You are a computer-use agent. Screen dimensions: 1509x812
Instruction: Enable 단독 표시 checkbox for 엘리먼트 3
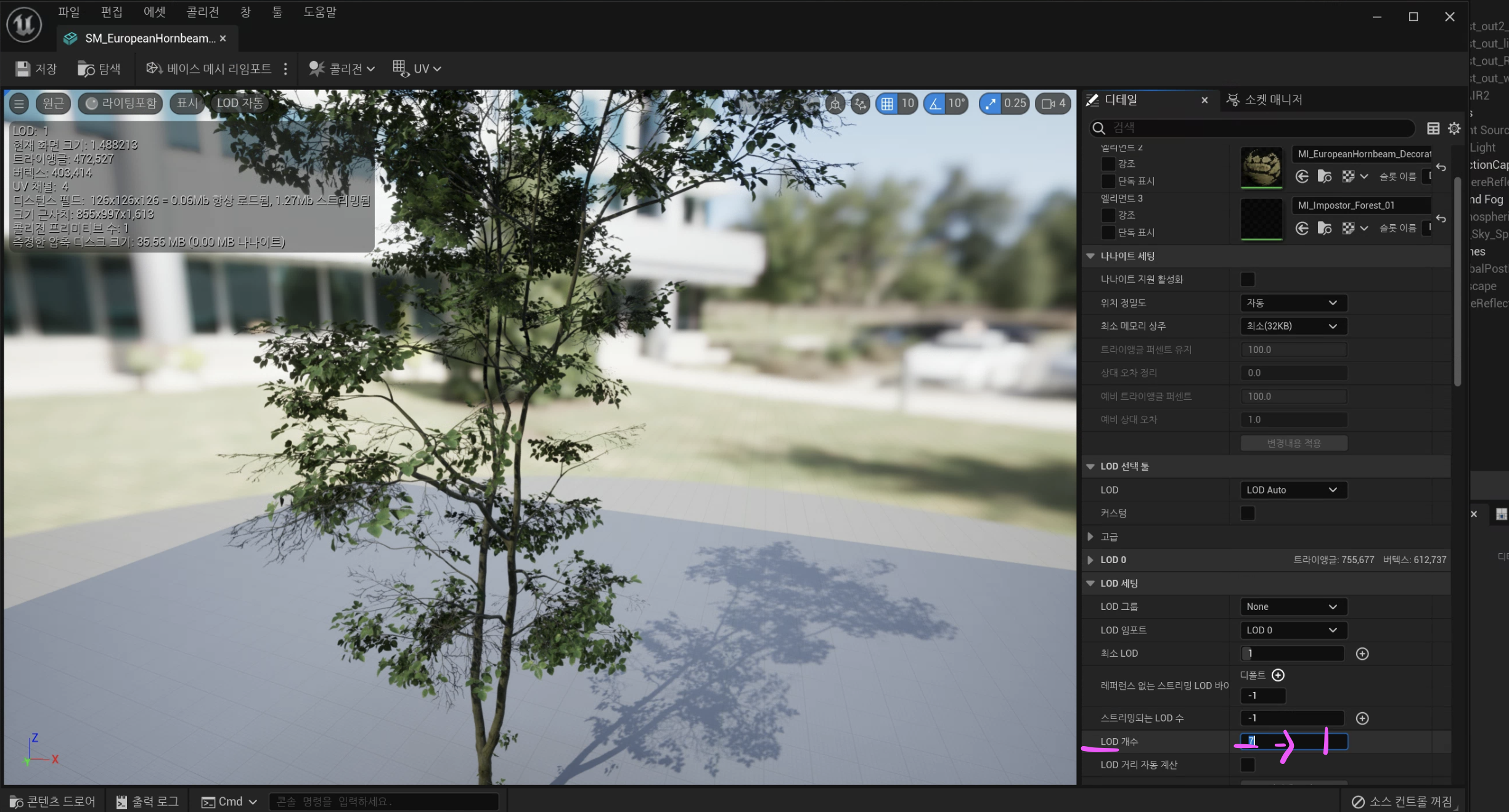tap(1108, 232)
